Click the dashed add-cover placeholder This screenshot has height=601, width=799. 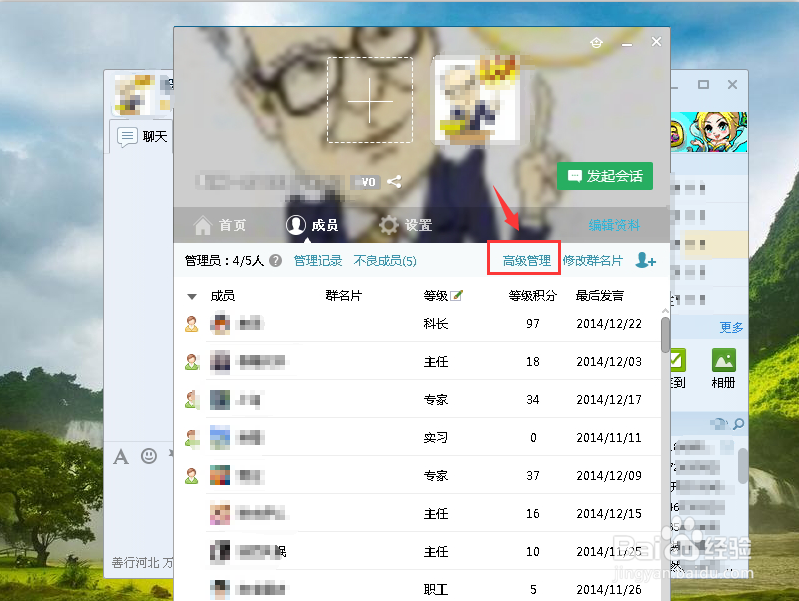pos(370,100)
